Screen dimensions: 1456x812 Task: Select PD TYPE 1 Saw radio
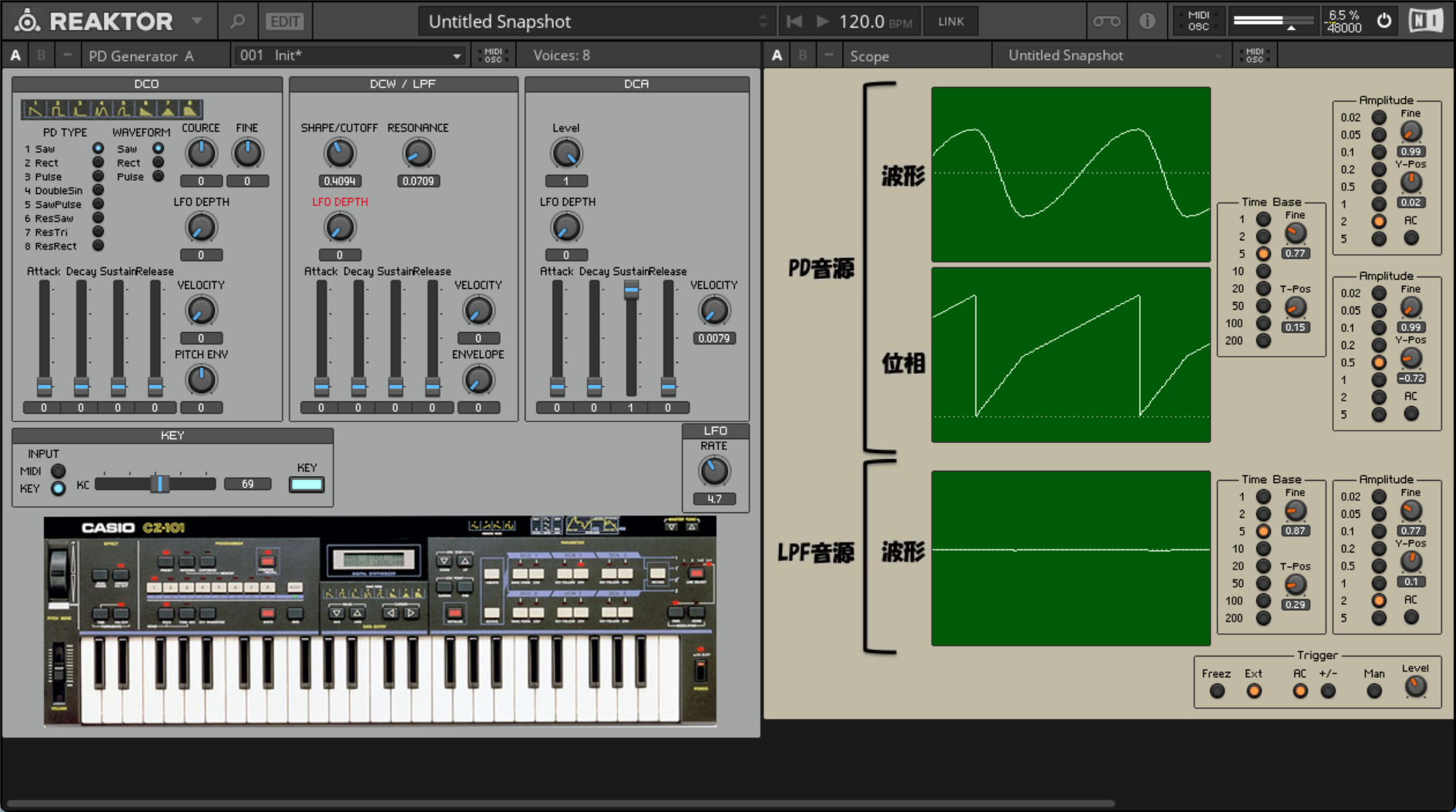(x=98, y=149)
